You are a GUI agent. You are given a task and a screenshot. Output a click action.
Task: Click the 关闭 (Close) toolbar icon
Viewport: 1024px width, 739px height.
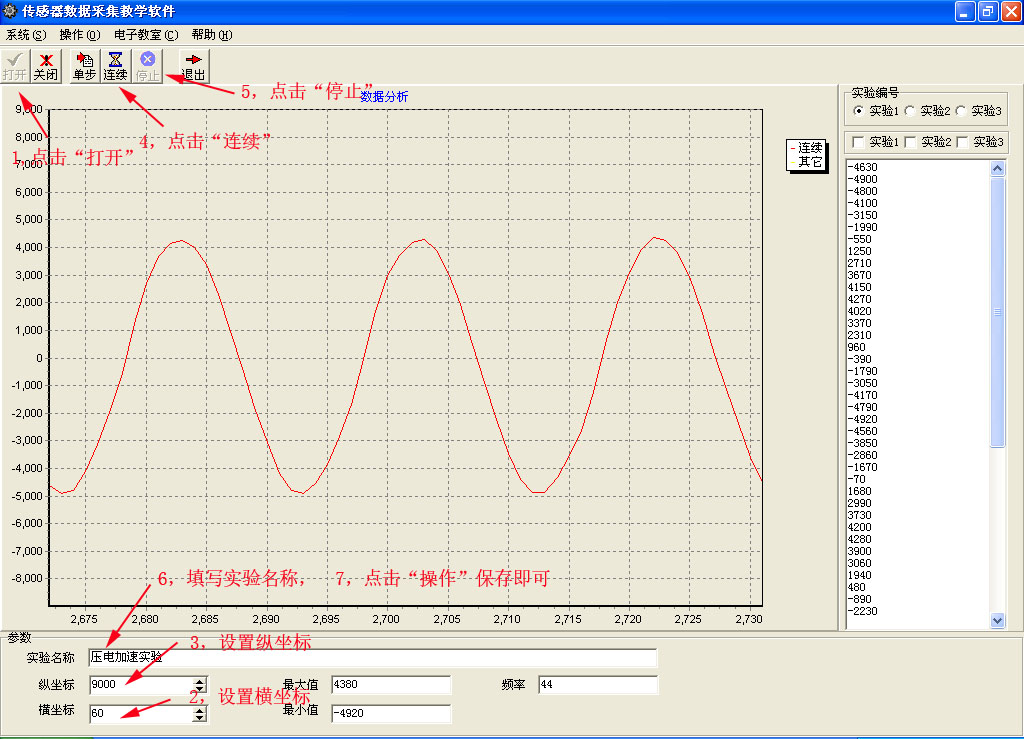click(x=46, y=66)
